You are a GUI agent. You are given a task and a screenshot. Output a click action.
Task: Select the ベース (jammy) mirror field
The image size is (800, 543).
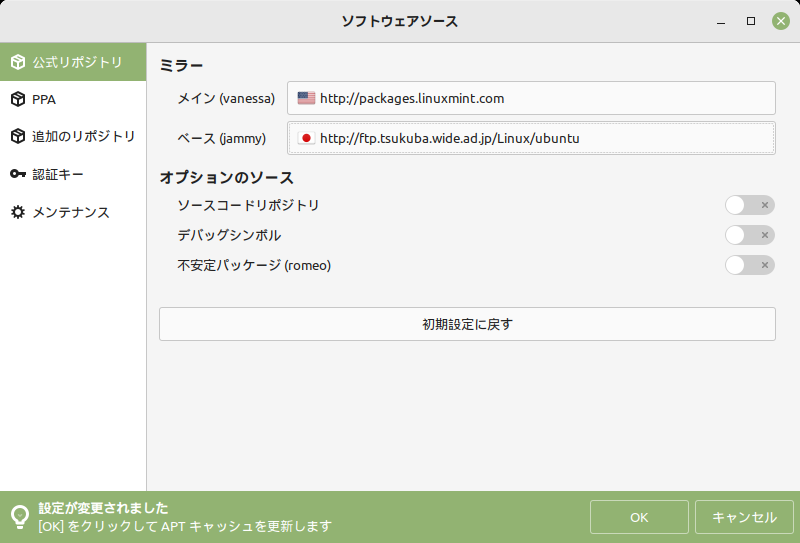531,138
